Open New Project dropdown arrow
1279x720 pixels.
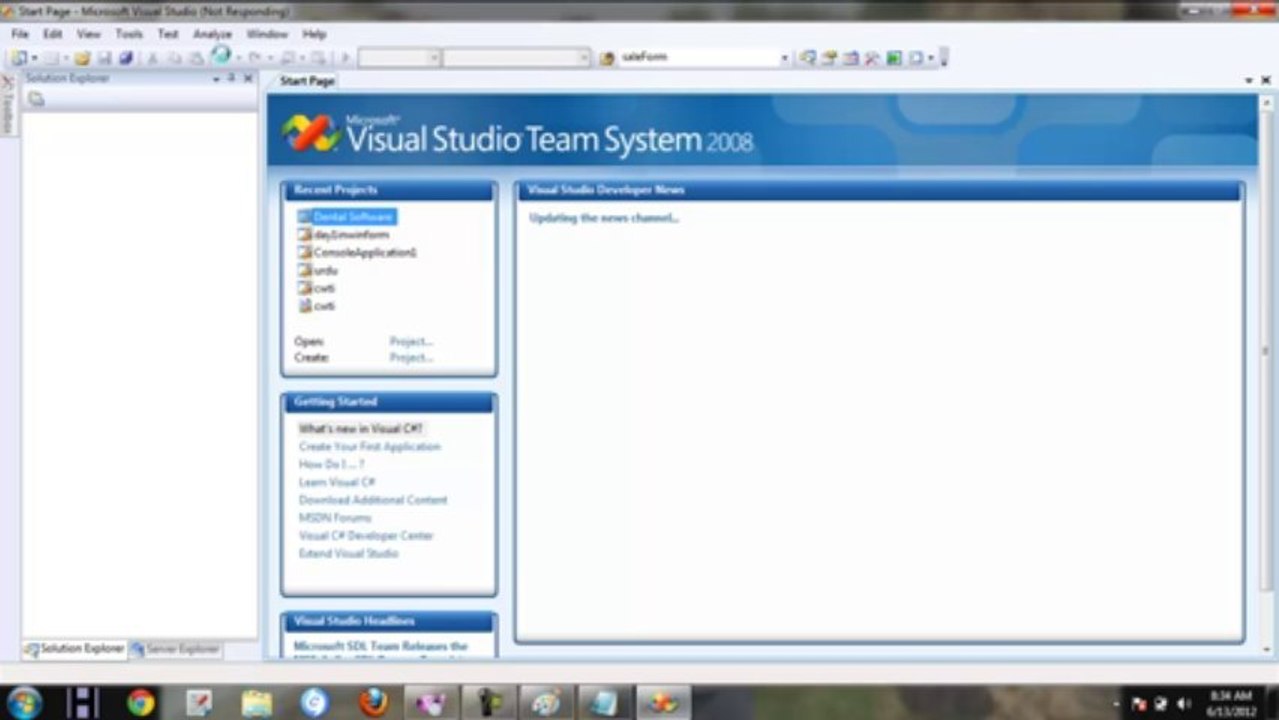(34, 58)
